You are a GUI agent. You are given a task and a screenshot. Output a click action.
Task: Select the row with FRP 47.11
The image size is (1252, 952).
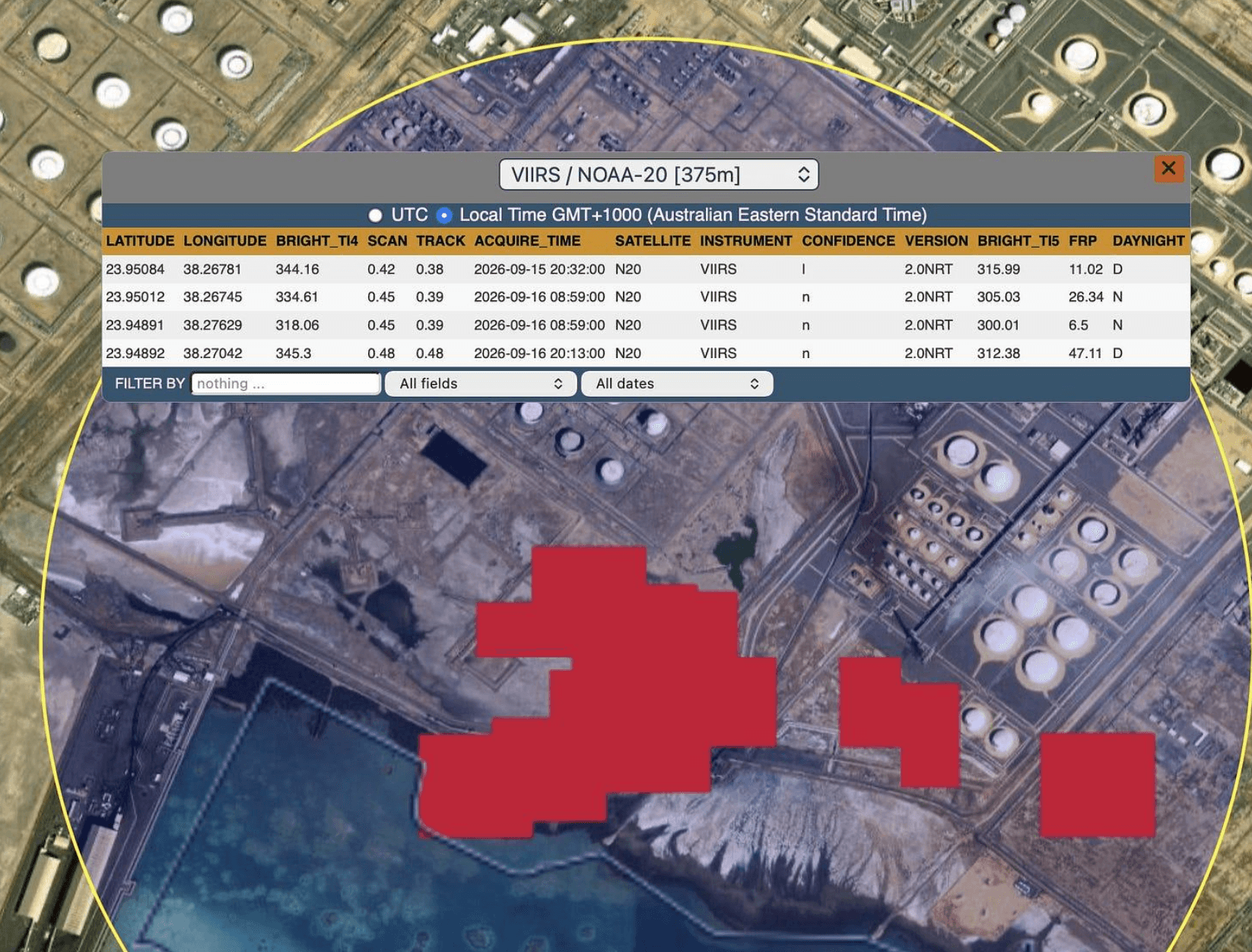point(646,353)
